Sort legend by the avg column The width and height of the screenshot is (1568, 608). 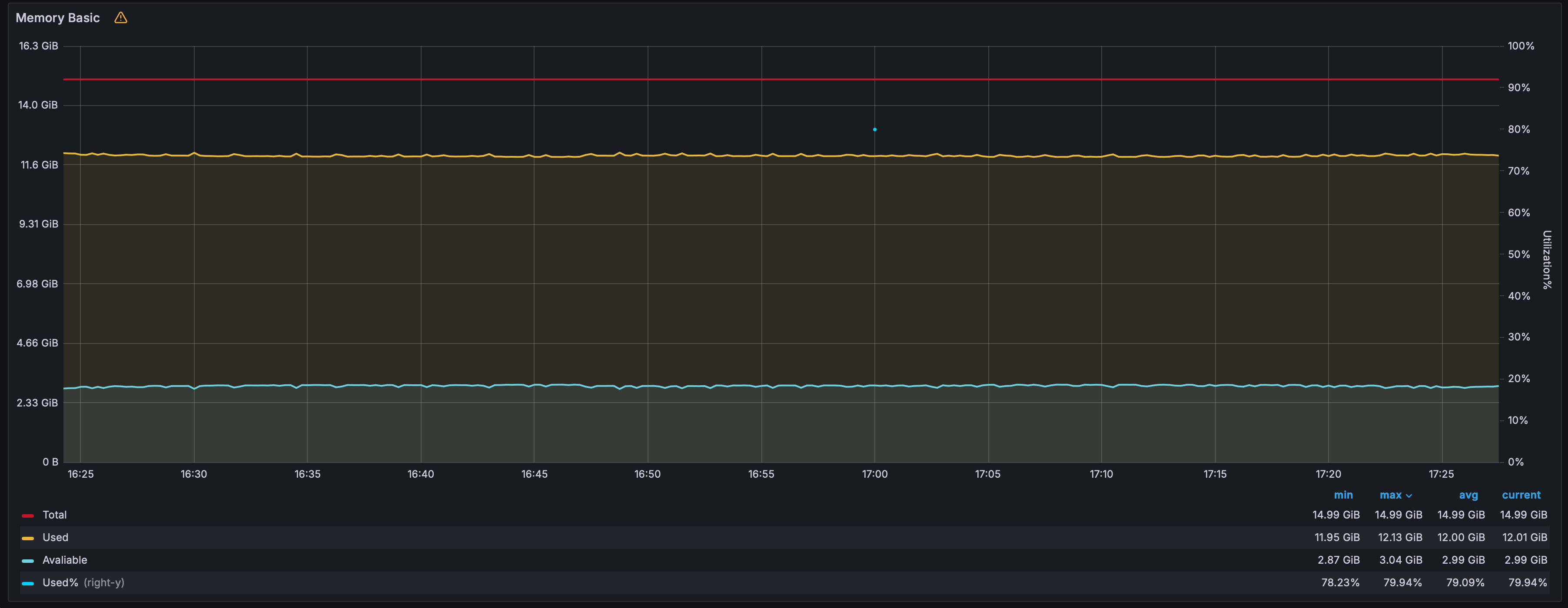click(1468, 495)
